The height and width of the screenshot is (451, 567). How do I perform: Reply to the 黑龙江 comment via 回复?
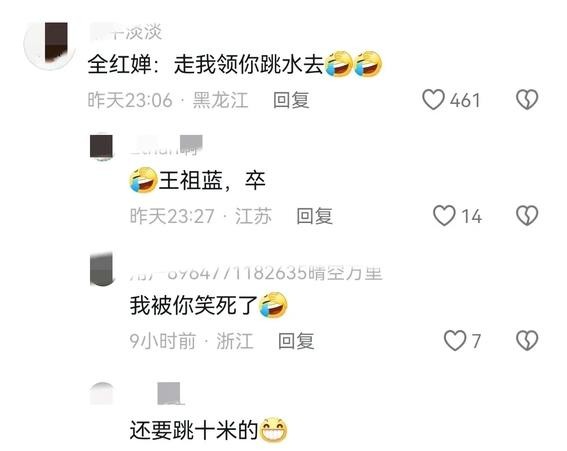click(291, 100)
